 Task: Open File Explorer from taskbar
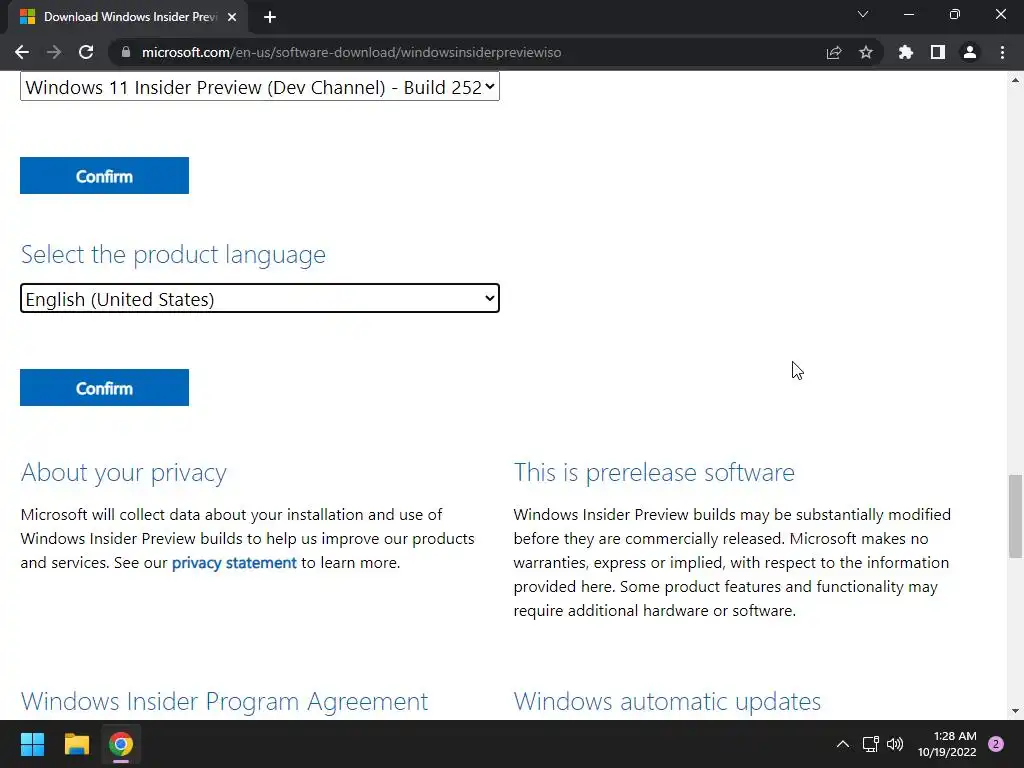[x=76, y=744]
